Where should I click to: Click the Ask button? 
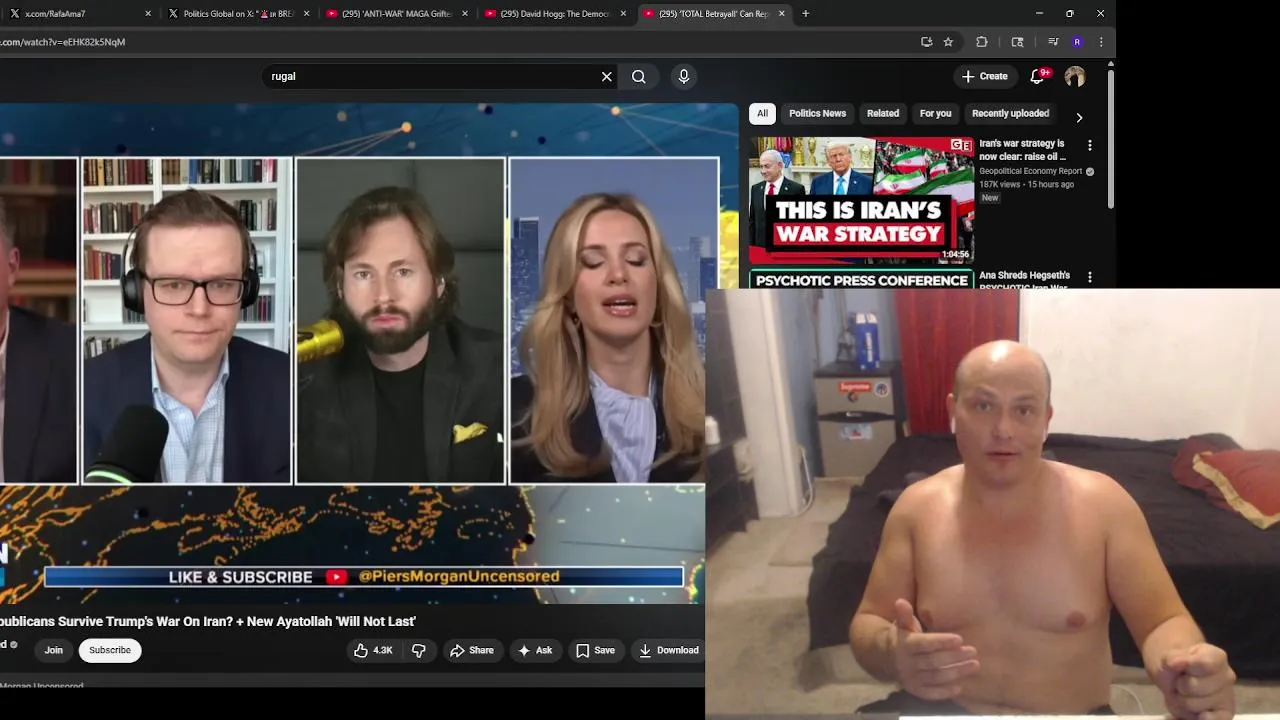[x=535, y=650]
